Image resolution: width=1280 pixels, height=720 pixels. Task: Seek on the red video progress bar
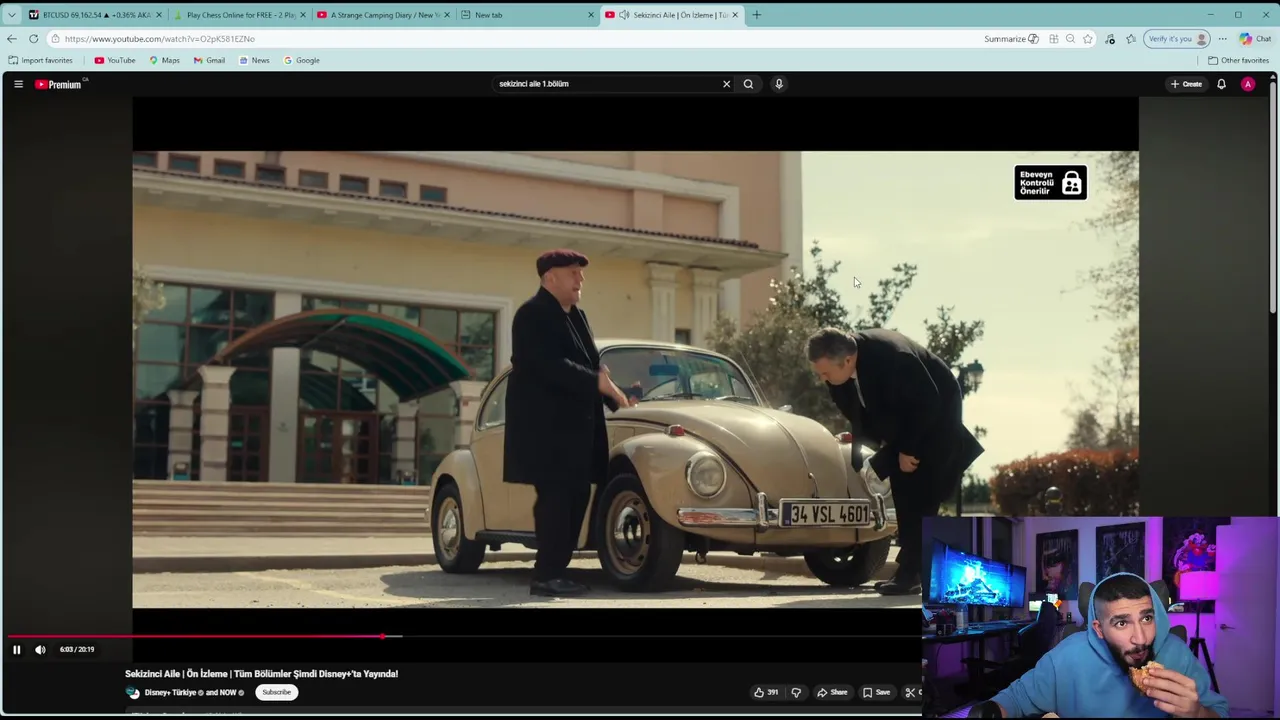pyautogui.click(x=195, y=636)
